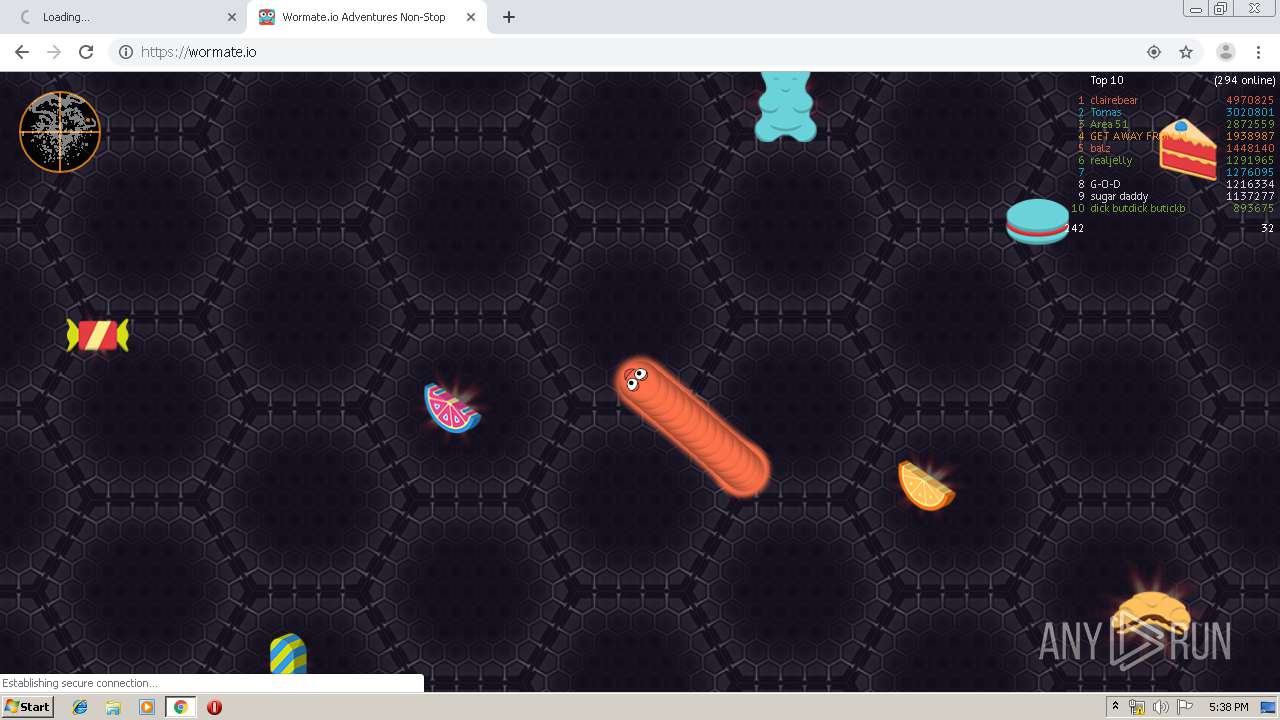Click the location access icon in address bar
Screen dimensions: 1280x720
1154,52
